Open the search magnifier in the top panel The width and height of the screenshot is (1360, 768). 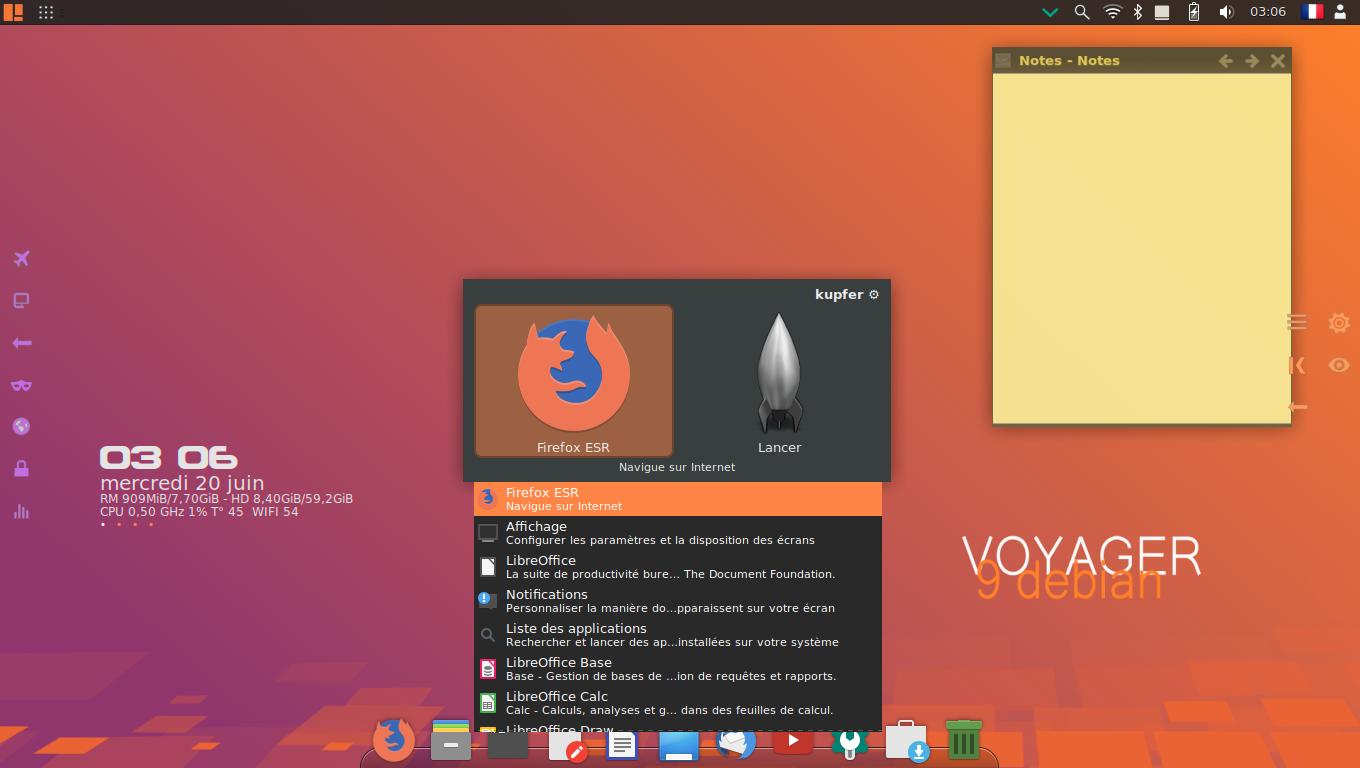1081,12
